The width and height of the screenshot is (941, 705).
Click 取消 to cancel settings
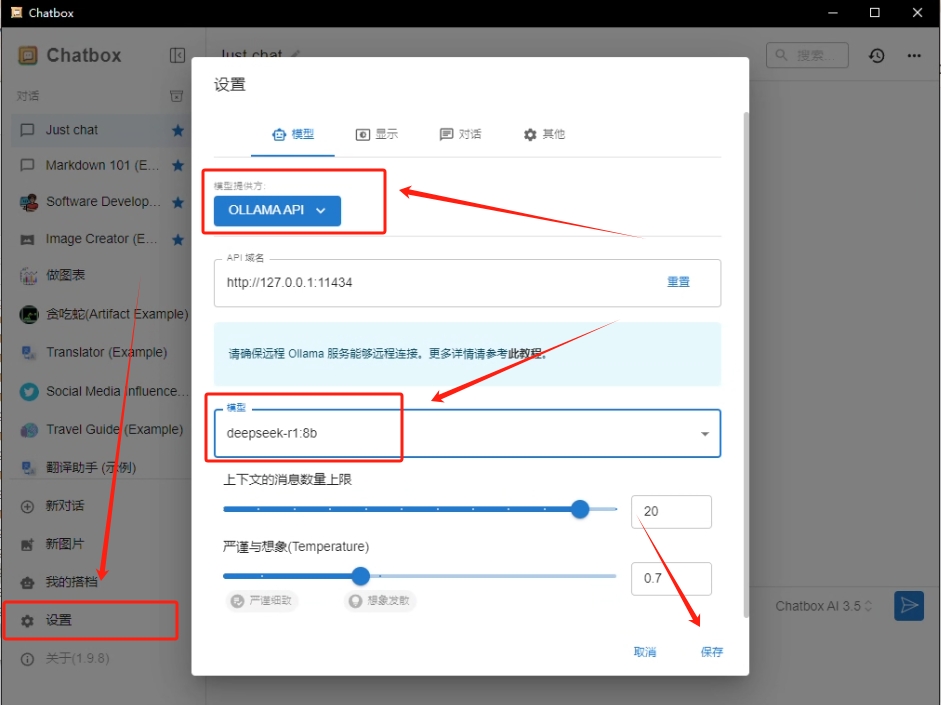(645, 652)
